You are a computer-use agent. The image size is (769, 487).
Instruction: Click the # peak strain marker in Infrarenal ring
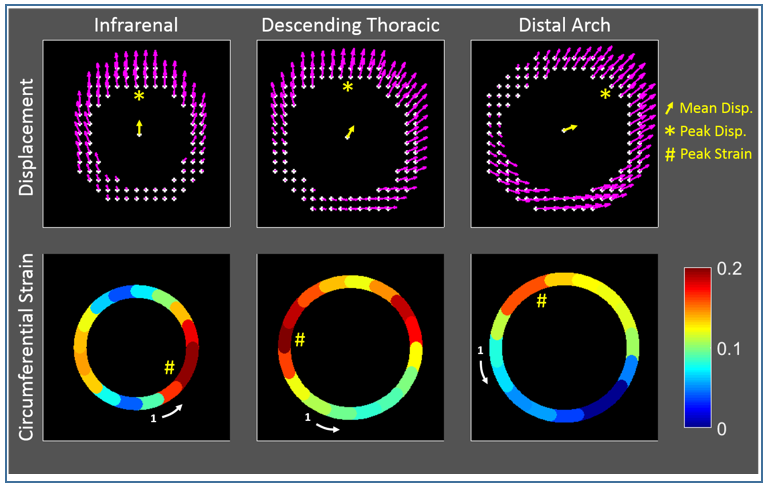point(170,368)
